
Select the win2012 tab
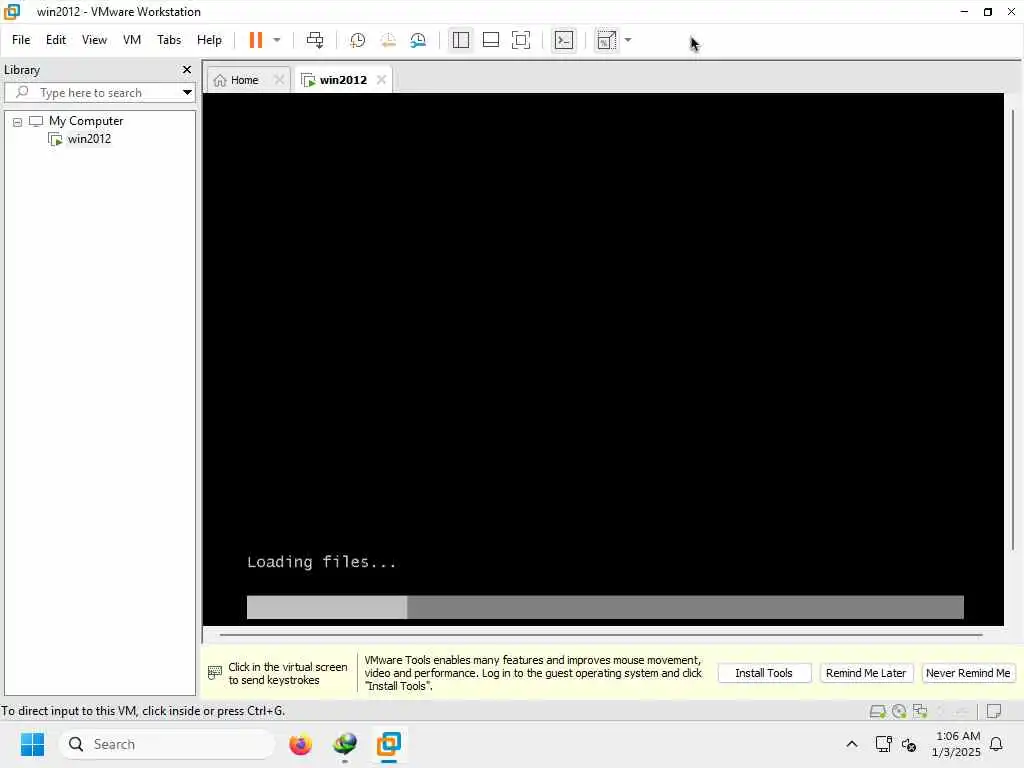tap(343, 80)
